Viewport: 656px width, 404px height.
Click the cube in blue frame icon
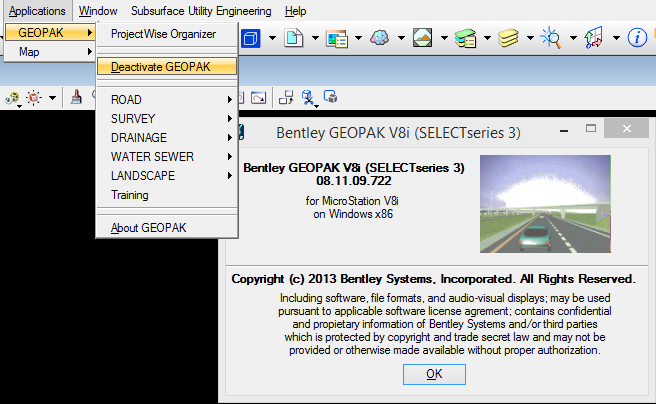(331, 97)
